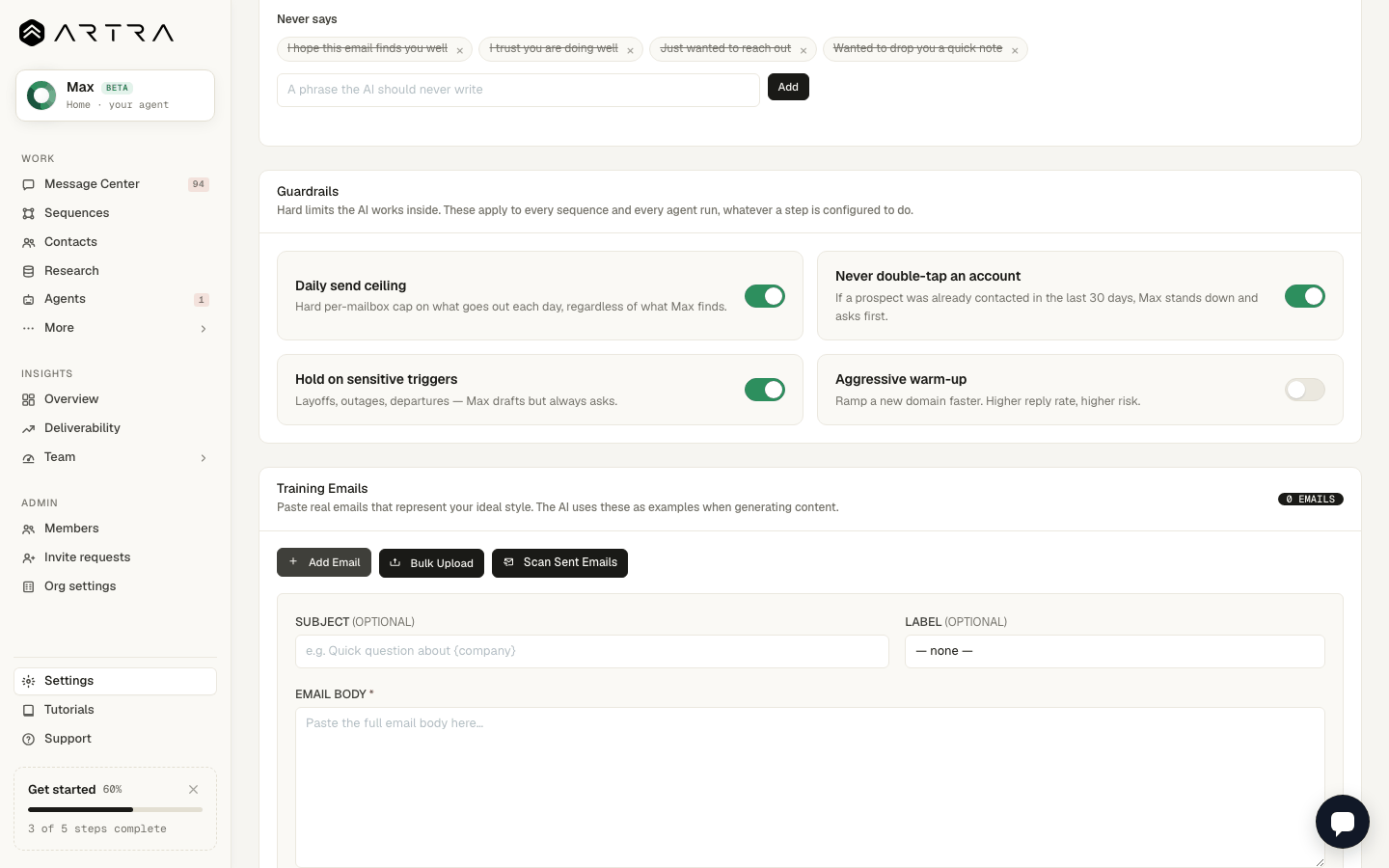This screenshot has width=1389, height=868.
Task: Click the Artra logo icon
Action: tap(32, 33)
